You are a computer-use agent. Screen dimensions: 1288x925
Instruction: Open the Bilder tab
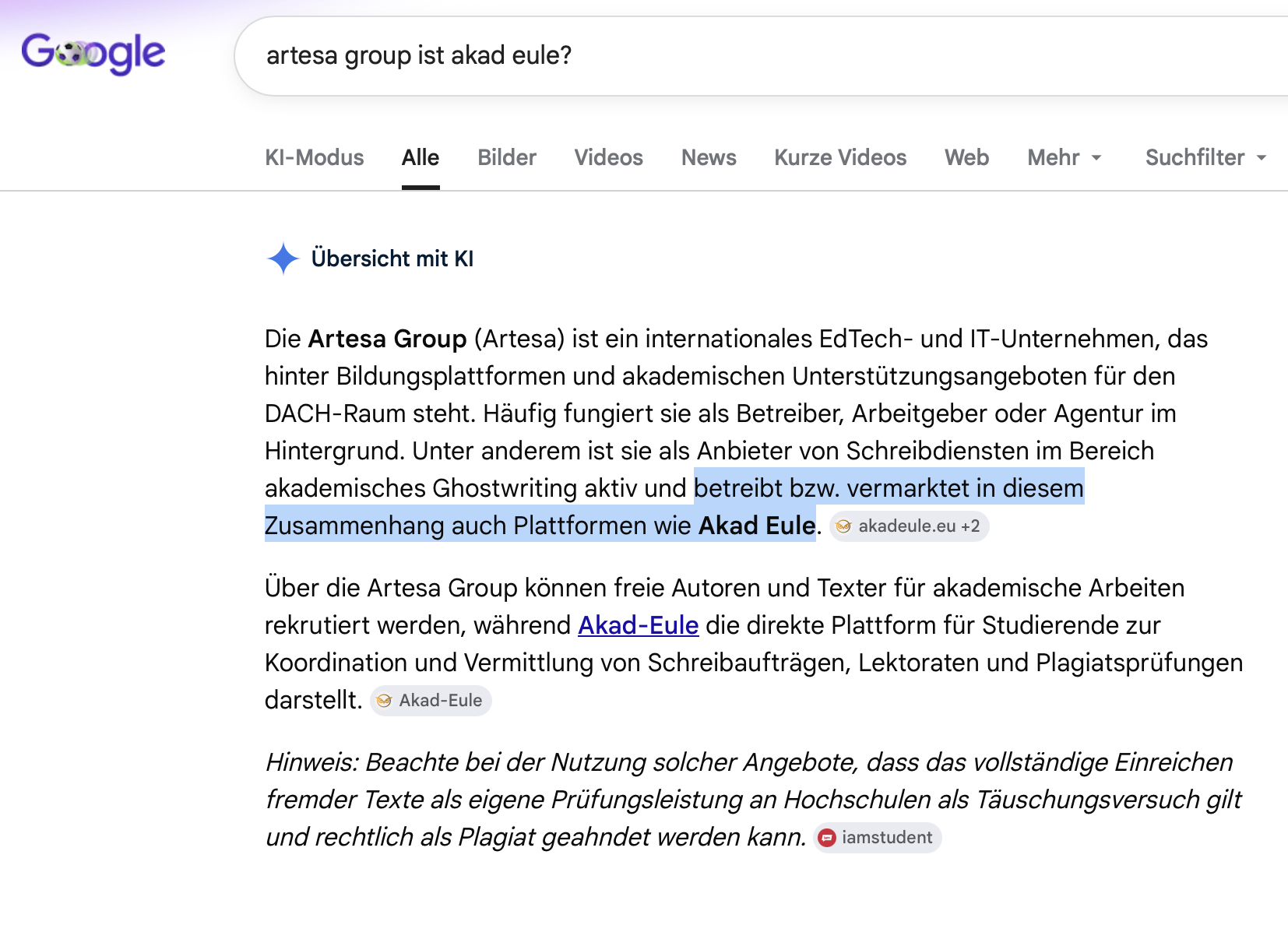point(507,158)
